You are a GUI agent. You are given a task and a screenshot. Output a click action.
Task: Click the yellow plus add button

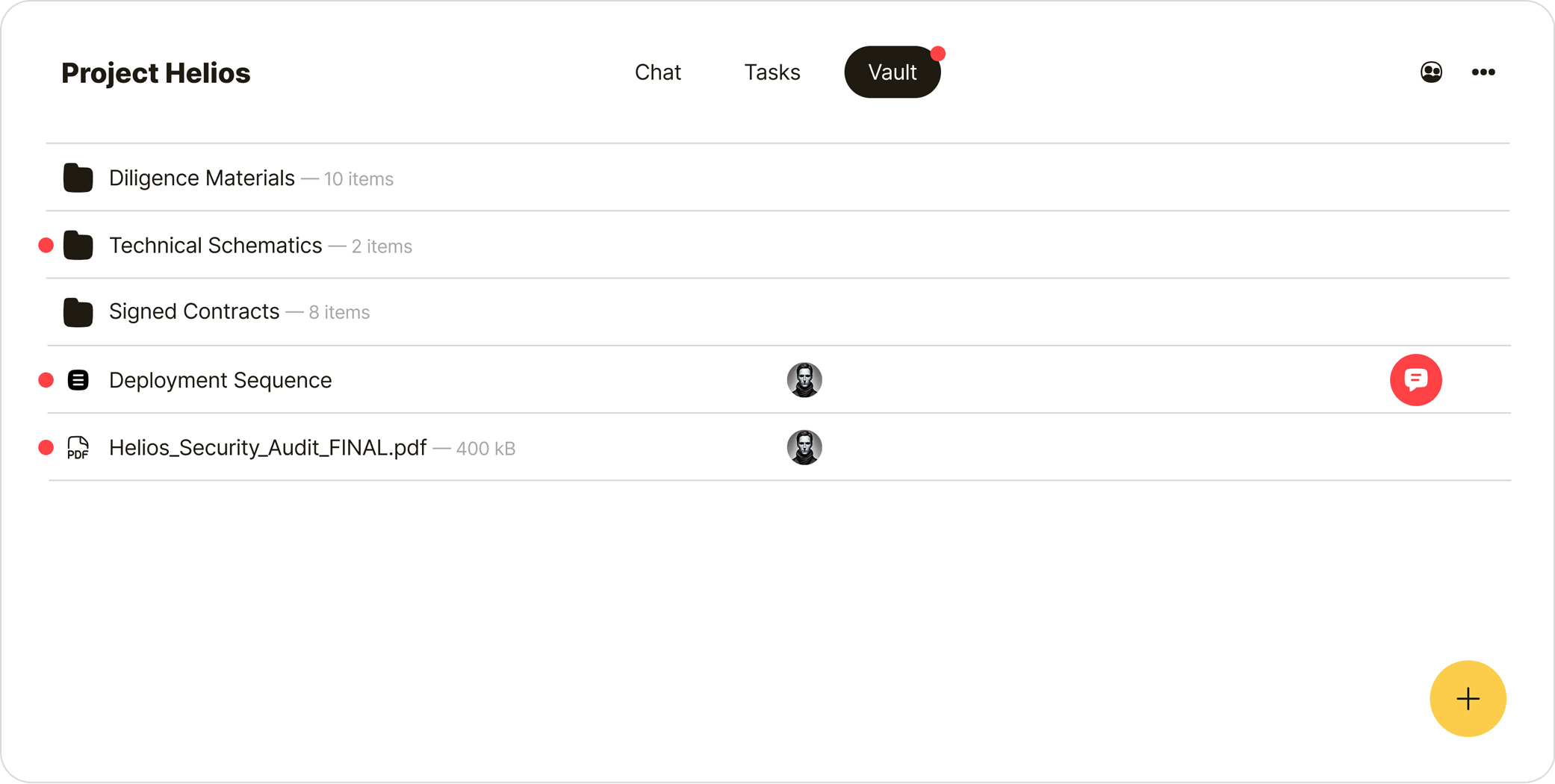tap(1468, 699)
